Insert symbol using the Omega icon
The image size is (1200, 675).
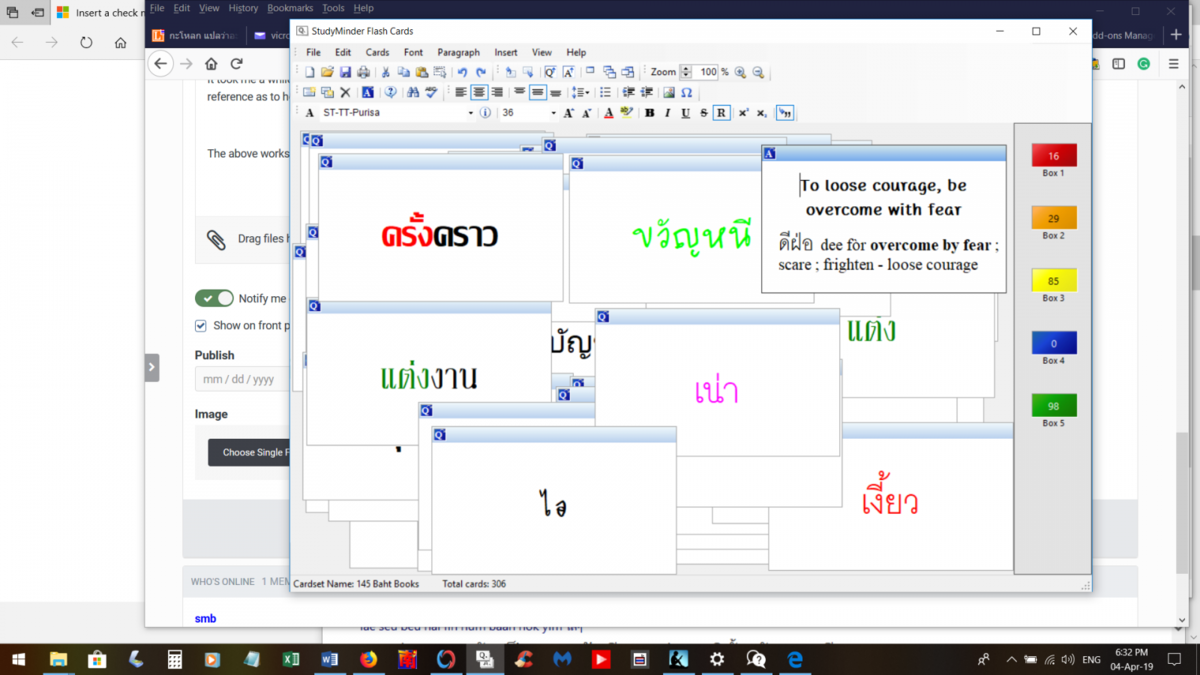tap(686, 93)
